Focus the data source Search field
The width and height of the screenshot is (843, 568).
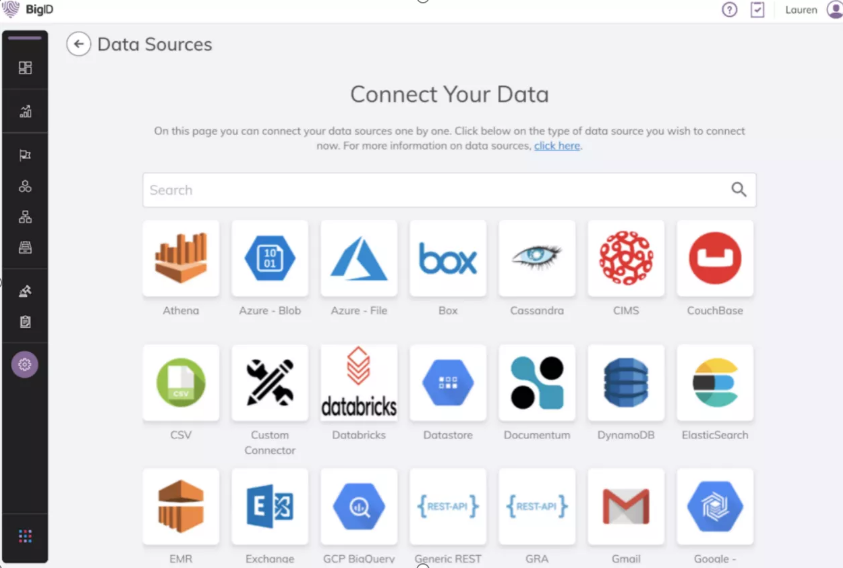pos(449,190)
